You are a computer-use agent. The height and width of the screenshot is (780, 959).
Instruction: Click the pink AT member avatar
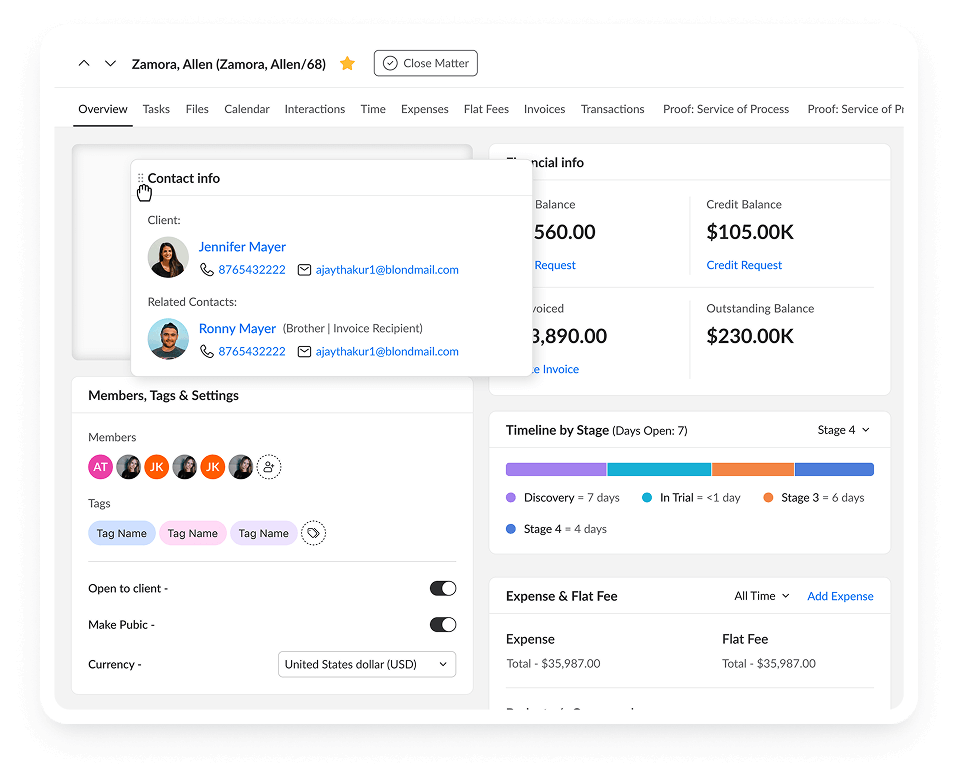(100, 466)
